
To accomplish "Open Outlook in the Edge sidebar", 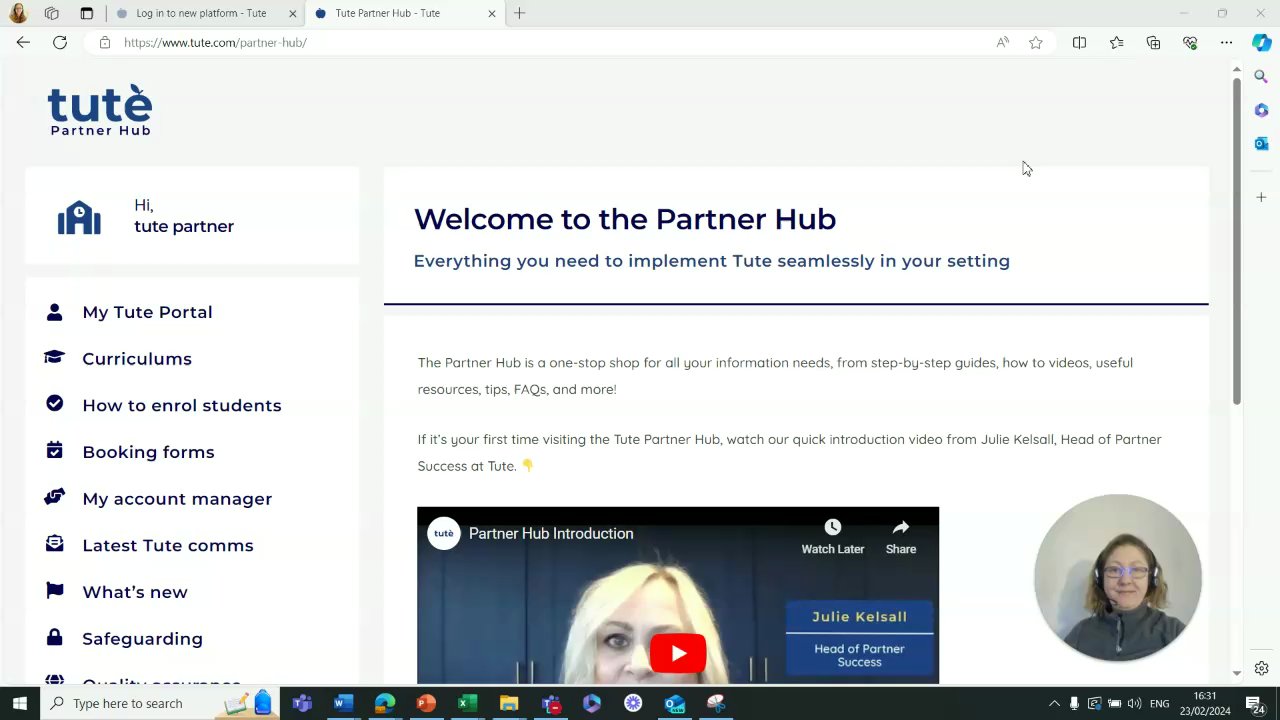I will pos(1261,144).
